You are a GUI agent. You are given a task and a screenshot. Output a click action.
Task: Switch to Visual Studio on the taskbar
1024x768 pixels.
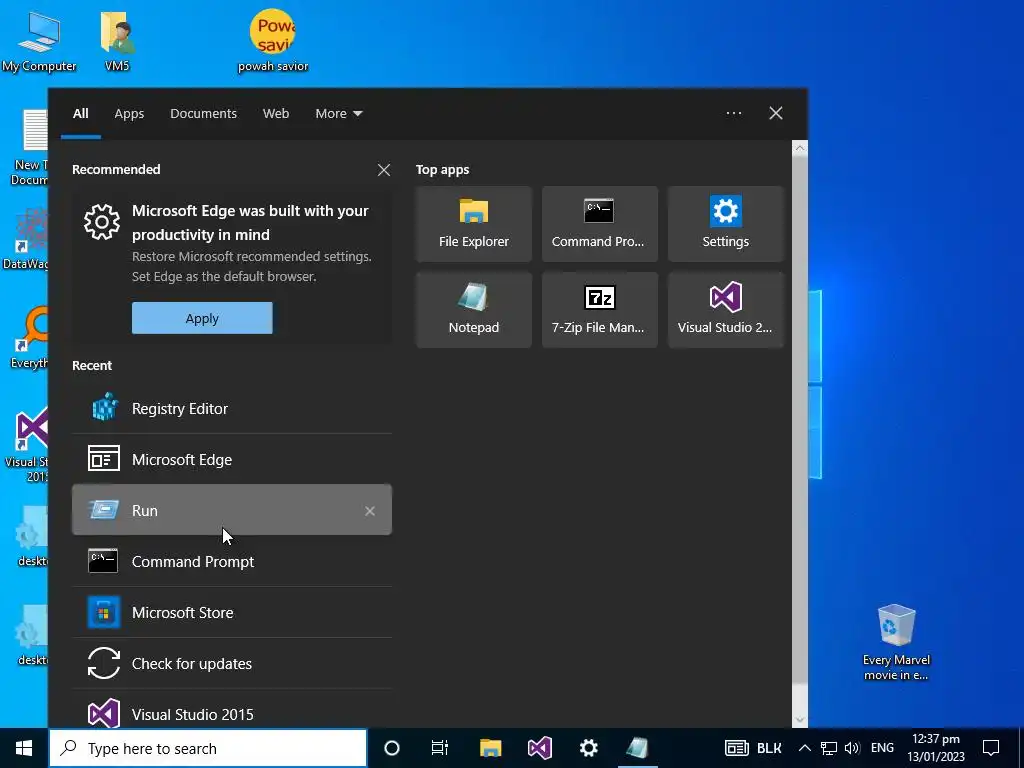pyautogui.click(x=540, y=748)
